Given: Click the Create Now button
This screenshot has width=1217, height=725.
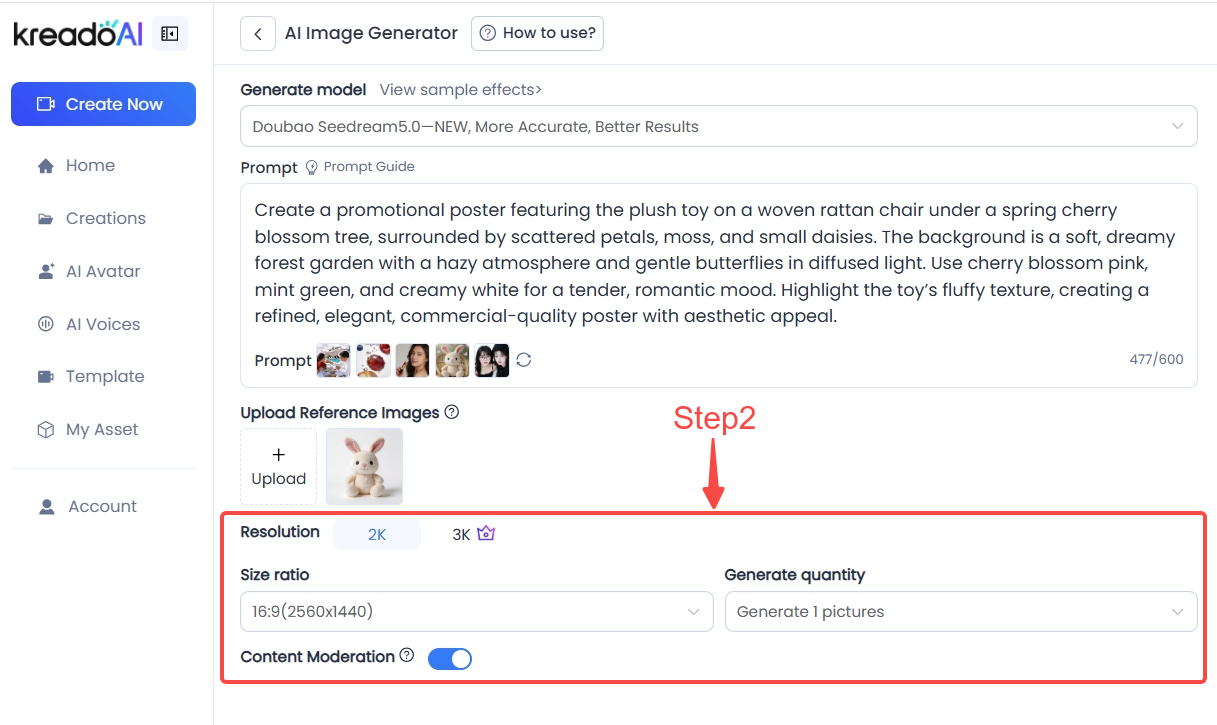Looking at the screenshot, I should point(103,104).
